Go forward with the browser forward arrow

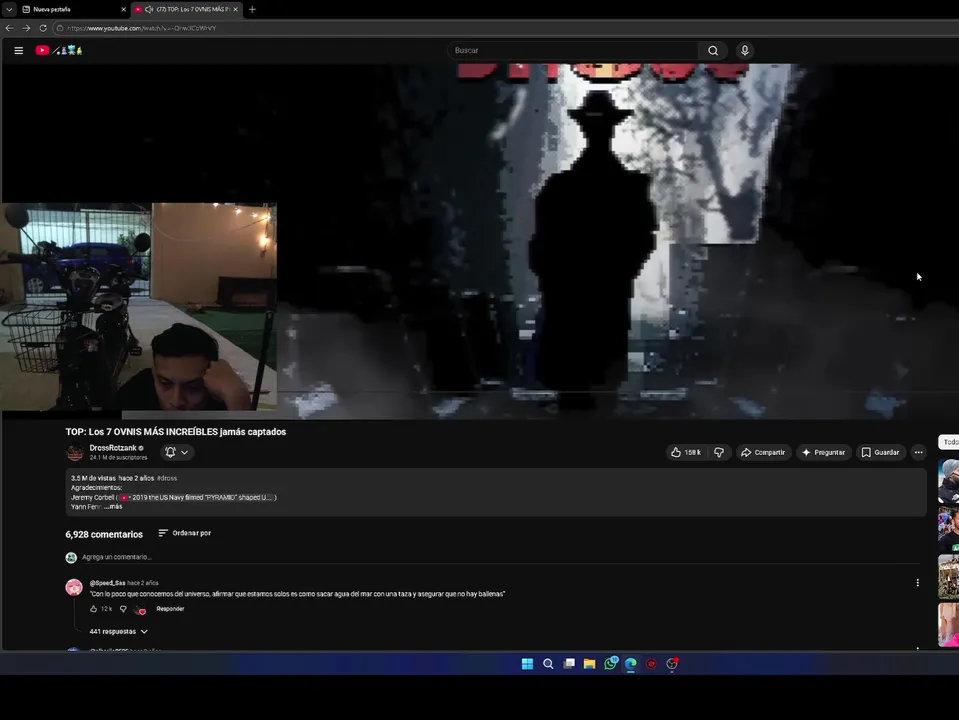(x=26, y=28)
